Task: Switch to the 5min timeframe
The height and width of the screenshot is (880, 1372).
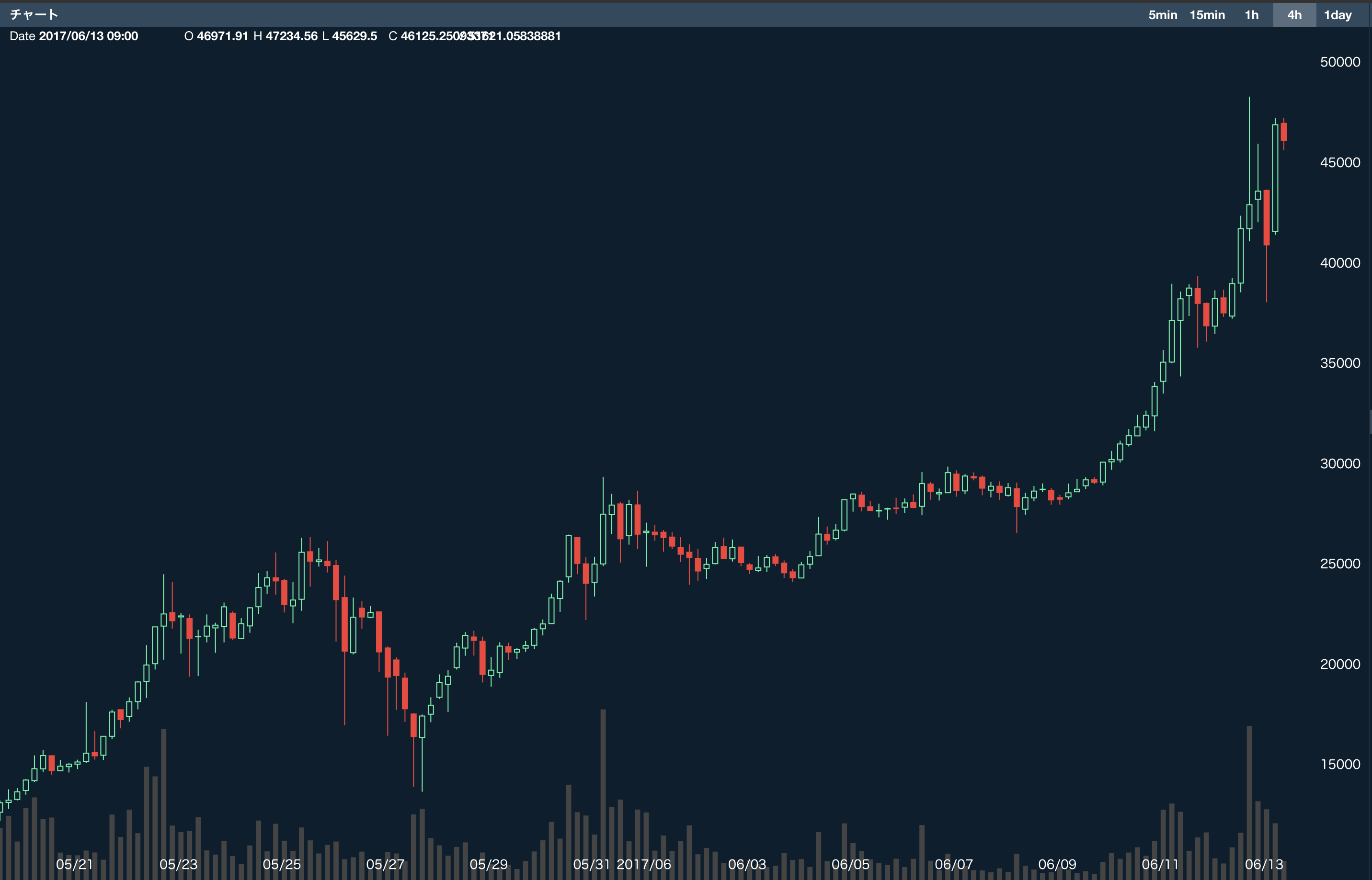Action: (x=1163, y=15)
